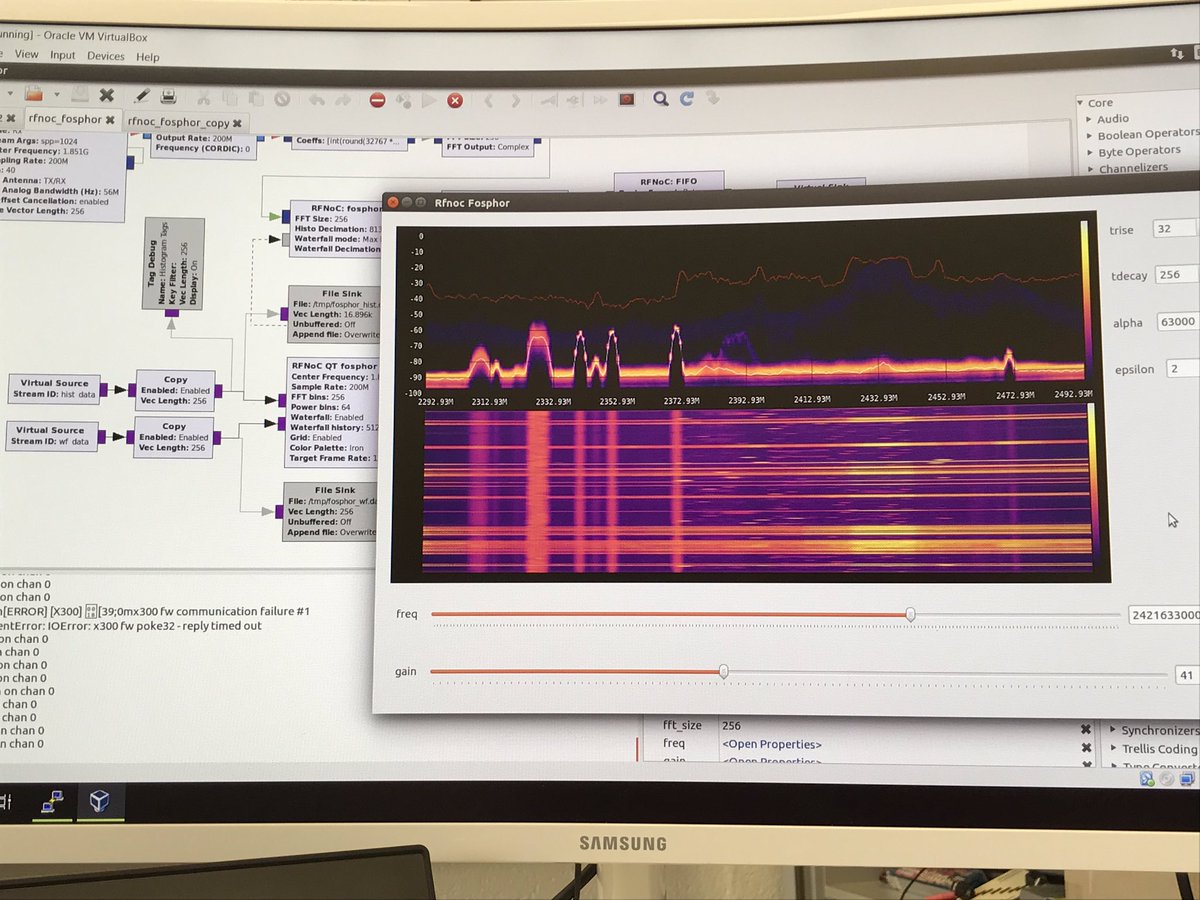Execute the flow graph with play icon
Viewport: 1200px width, 900px height.
[429, 100]
